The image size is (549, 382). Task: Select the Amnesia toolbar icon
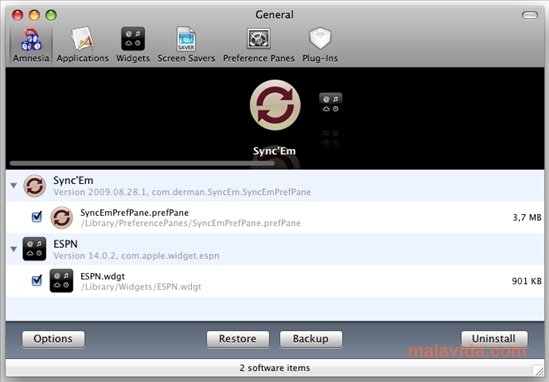click(x=31, y=45)
